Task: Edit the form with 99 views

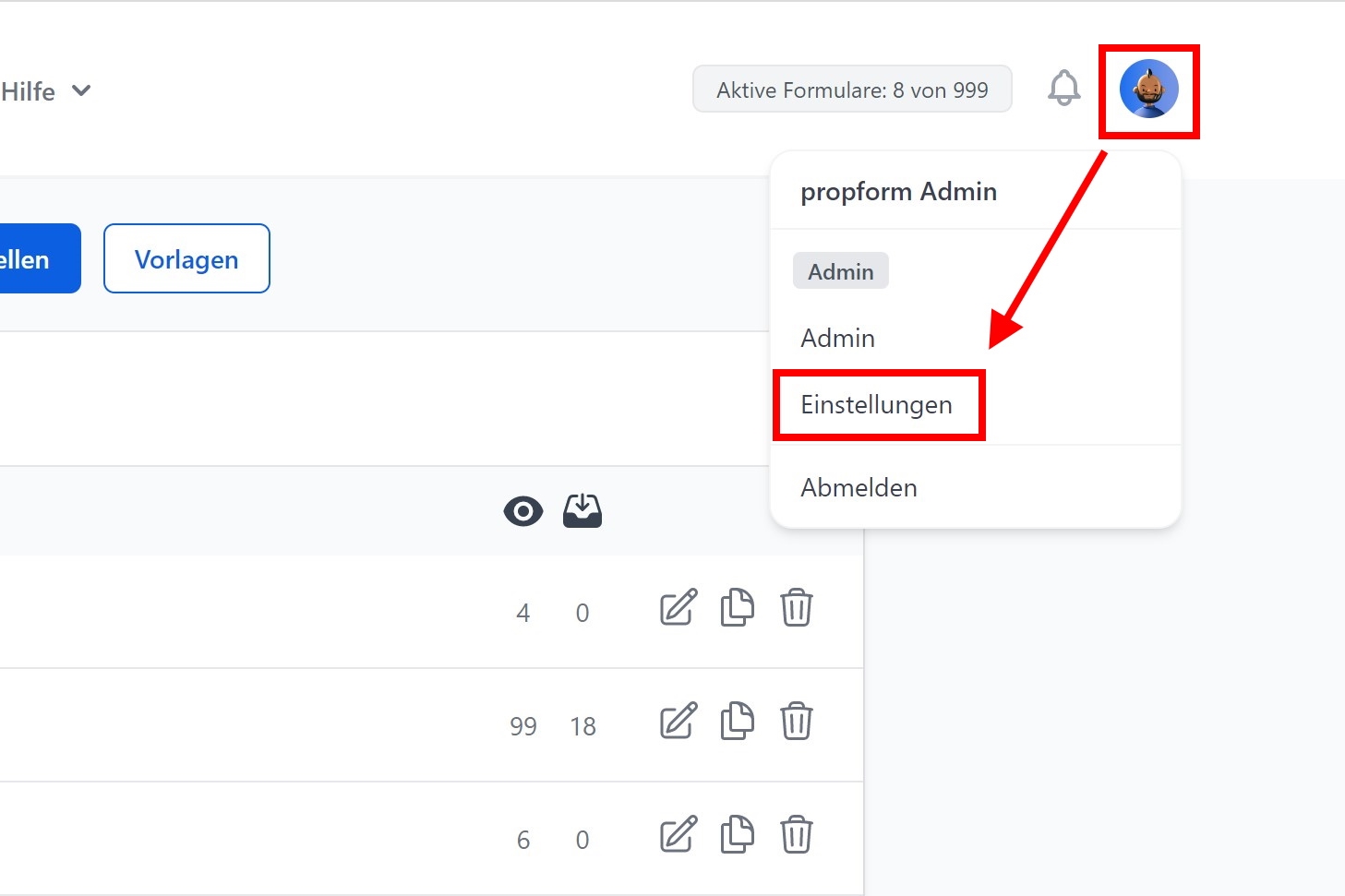Action: coord(678,722)
